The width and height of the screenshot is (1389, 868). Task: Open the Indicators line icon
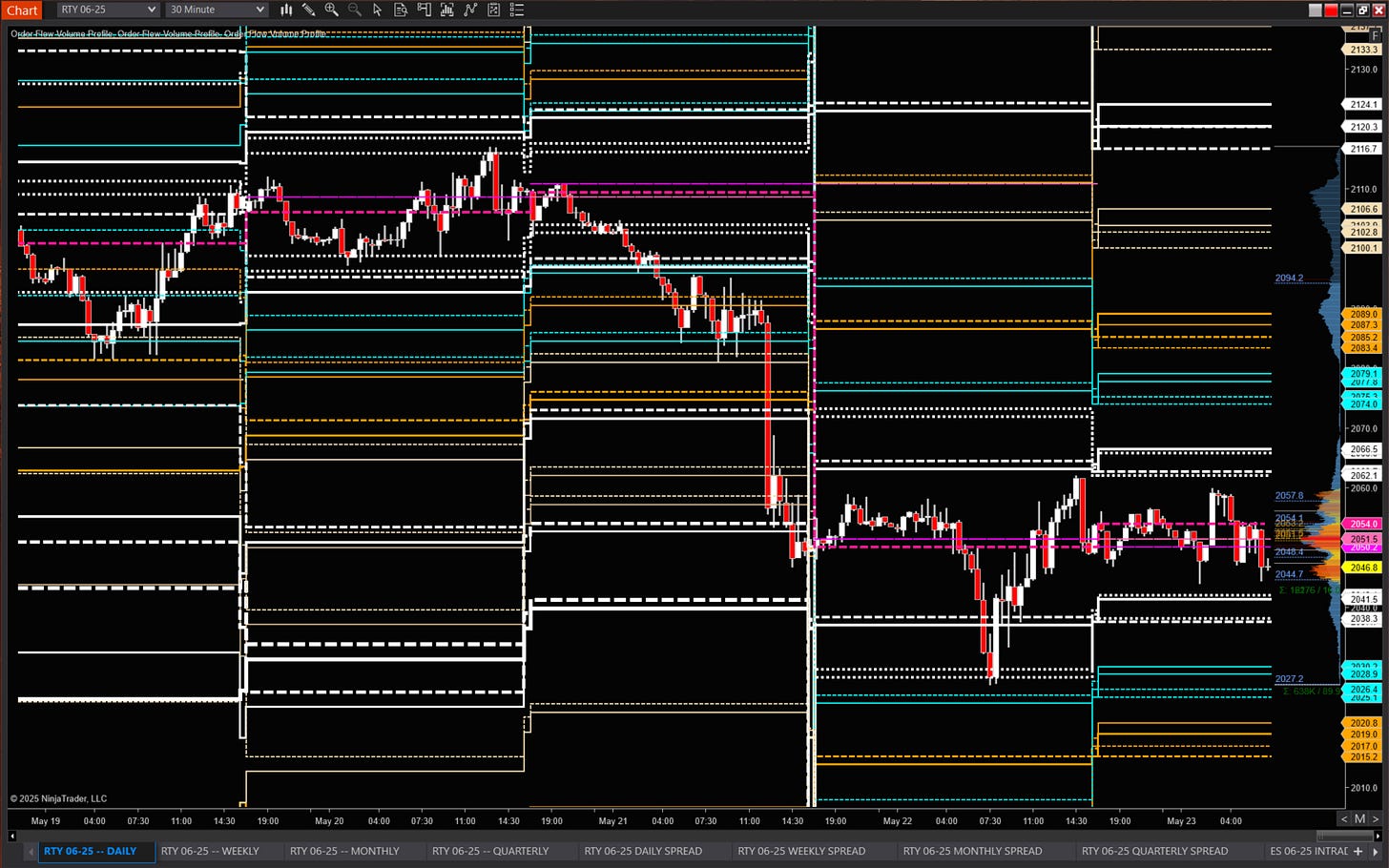point(470,10)
